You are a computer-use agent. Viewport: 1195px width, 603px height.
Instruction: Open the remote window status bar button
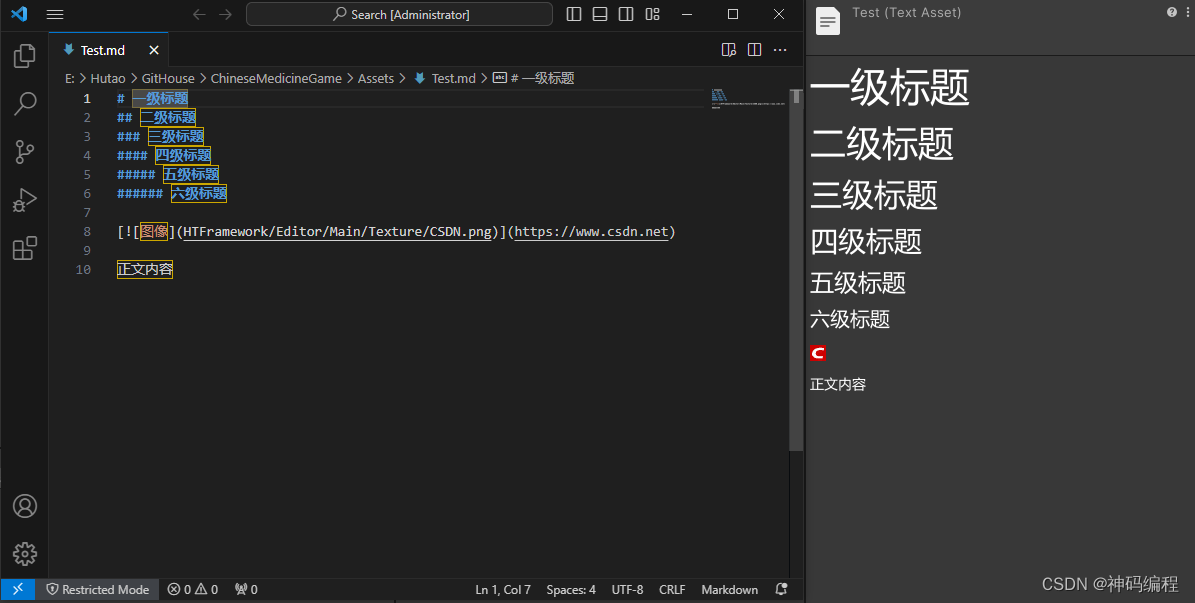(x=18, y=589)
